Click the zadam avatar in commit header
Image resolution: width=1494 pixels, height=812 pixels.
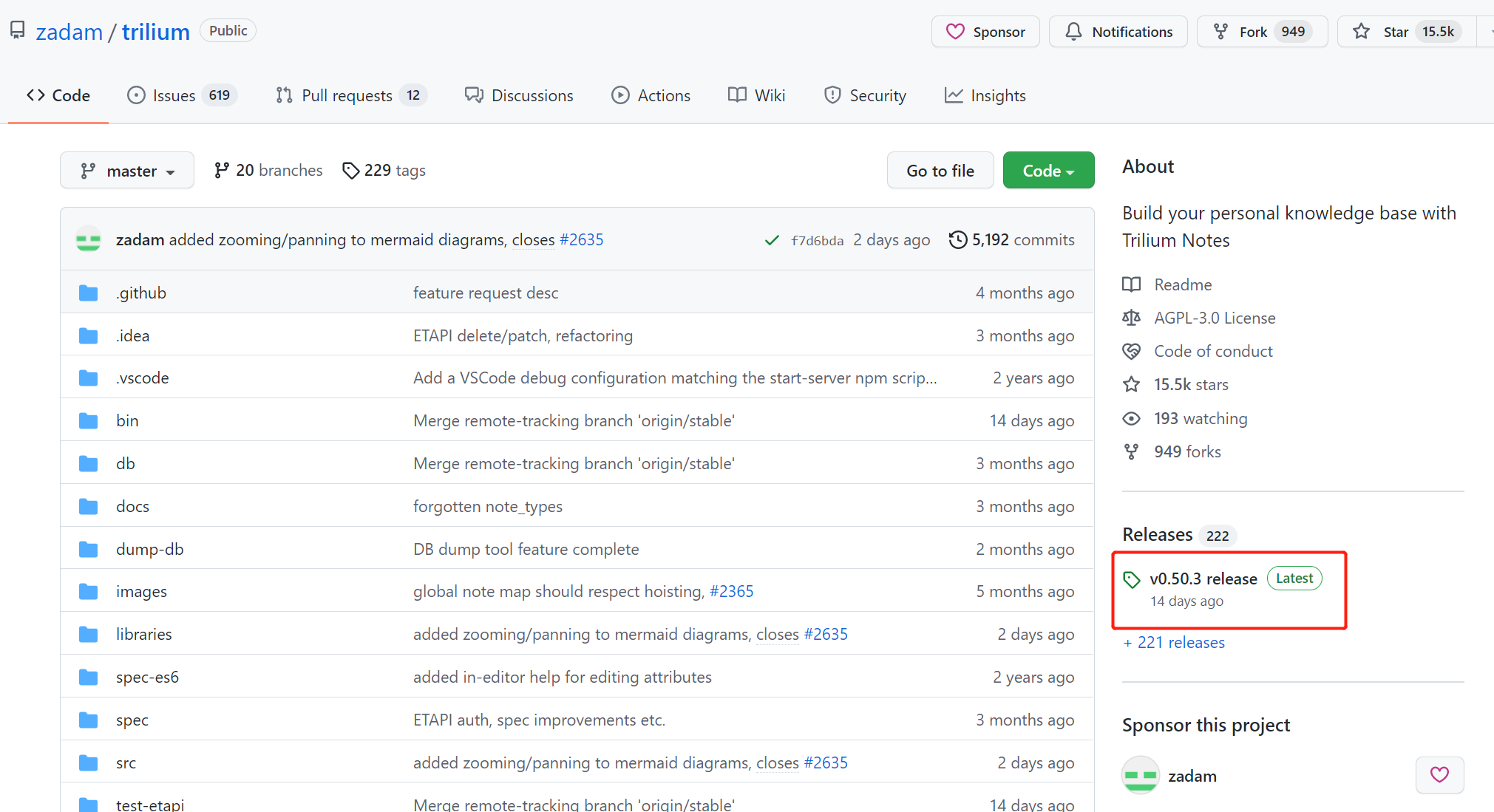click(89, 240)
